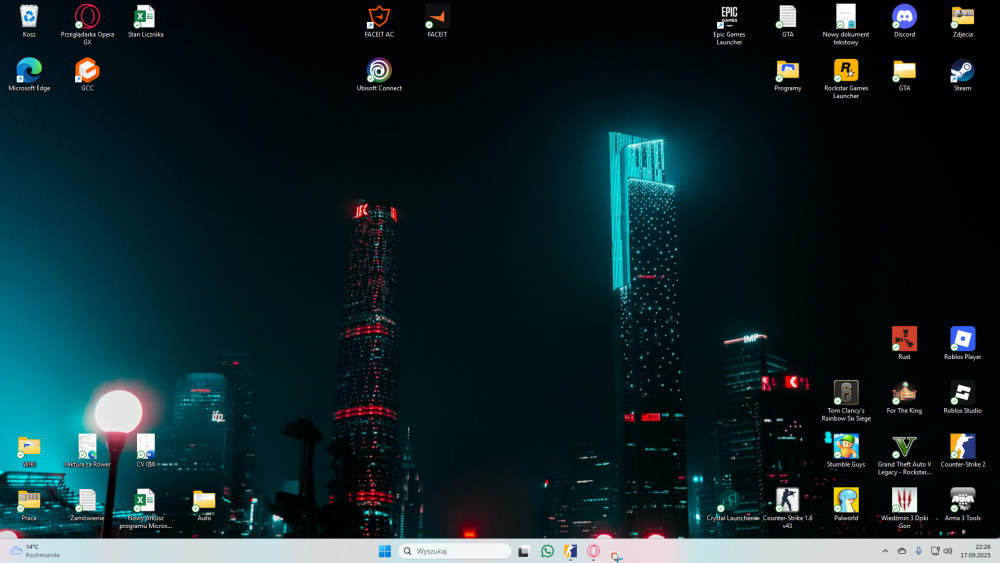Select the Rockstar Games Launcher icon
The width and height of the screenshot is (1000, 563).
(x=846, y=78)
